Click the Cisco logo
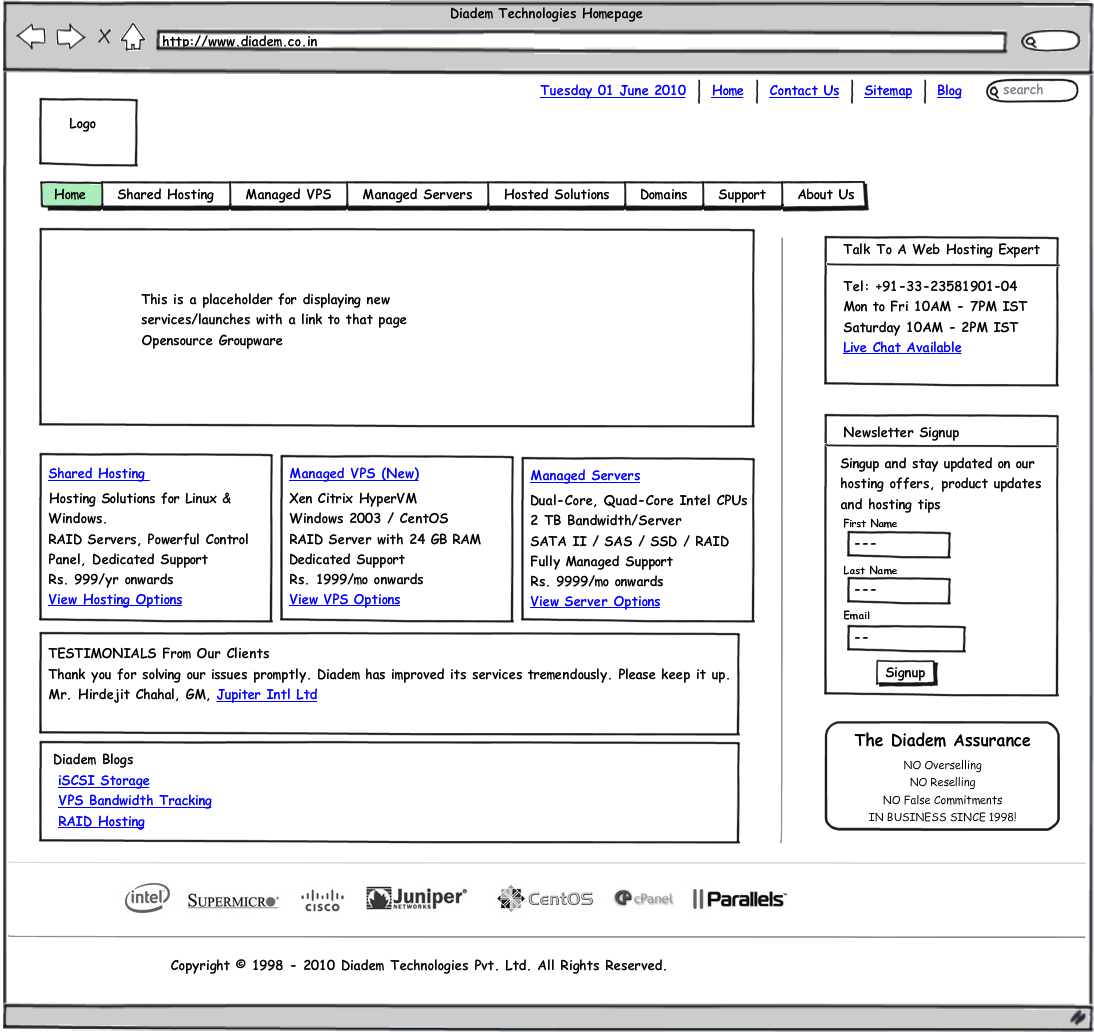This screenshot has height=1032, width=1094. coord(322,900)
